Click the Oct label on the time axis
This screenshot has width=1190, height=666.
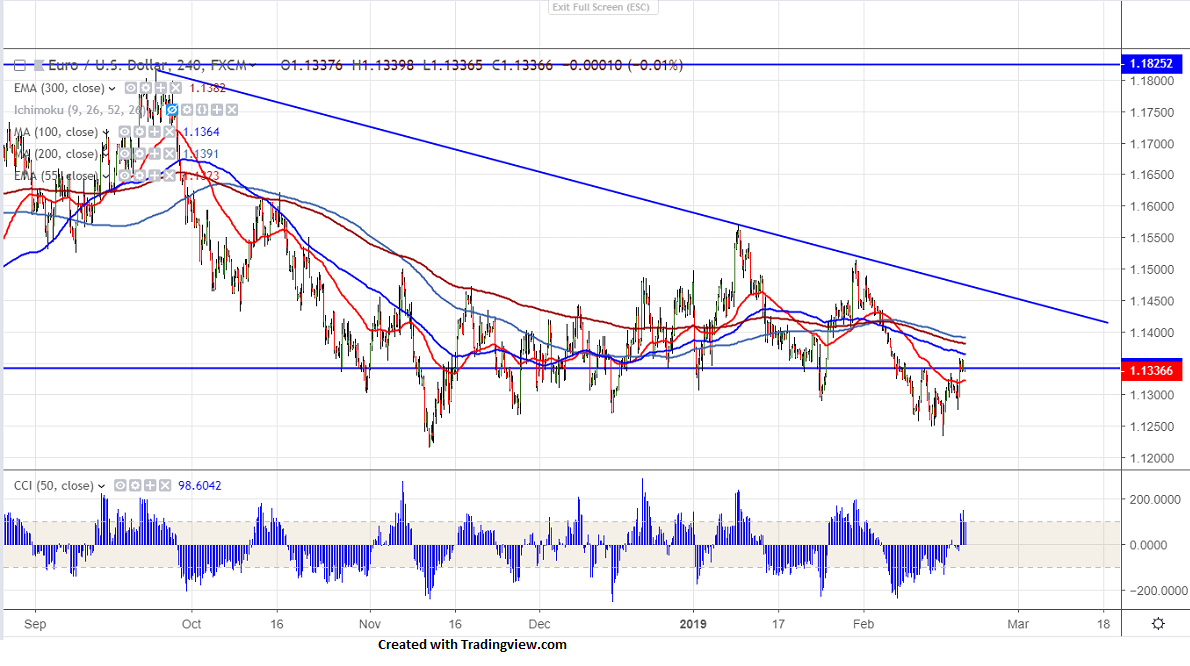coord(191,624)
